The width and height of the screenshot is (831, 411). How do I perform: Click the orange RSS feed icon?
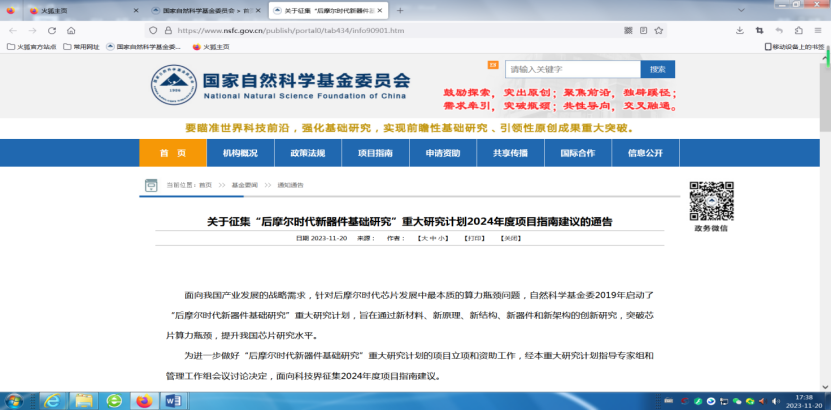[x=492, y=65]
